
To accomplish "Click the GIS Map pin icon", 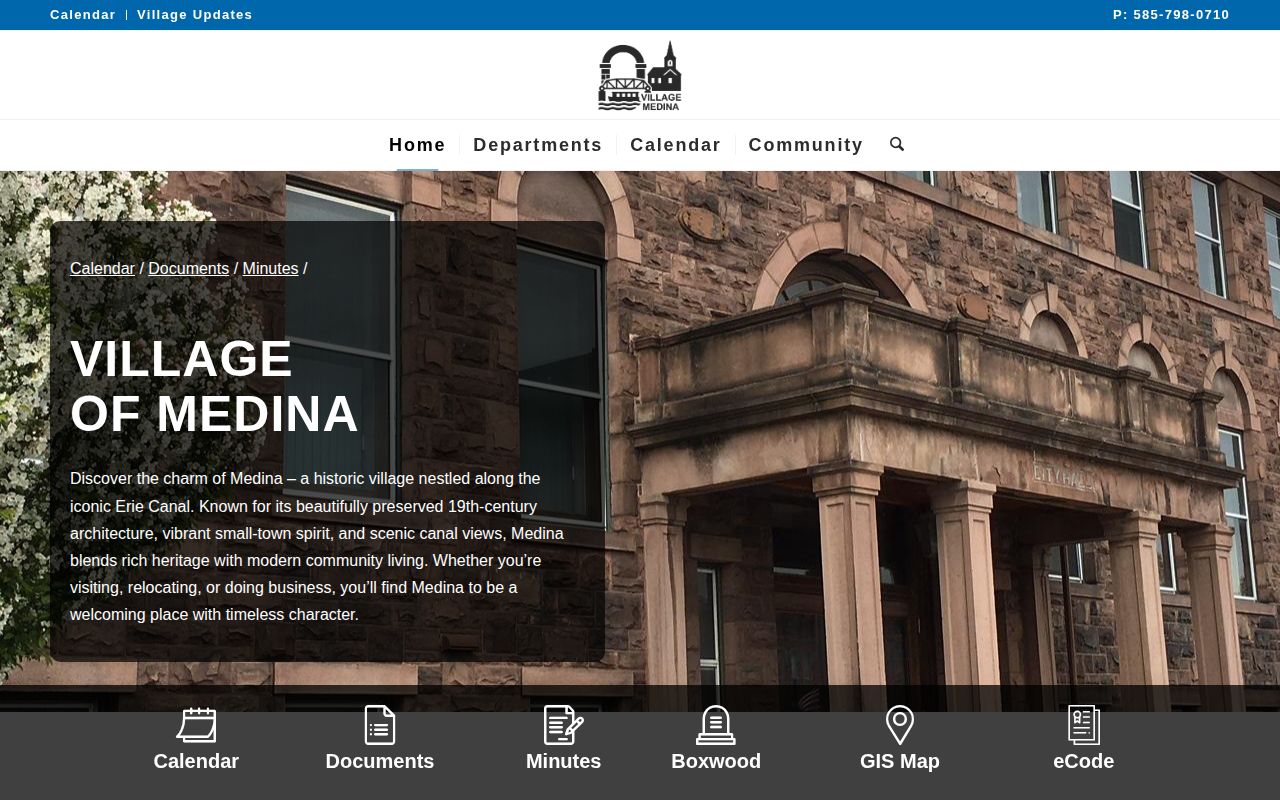I will [900, 725].
